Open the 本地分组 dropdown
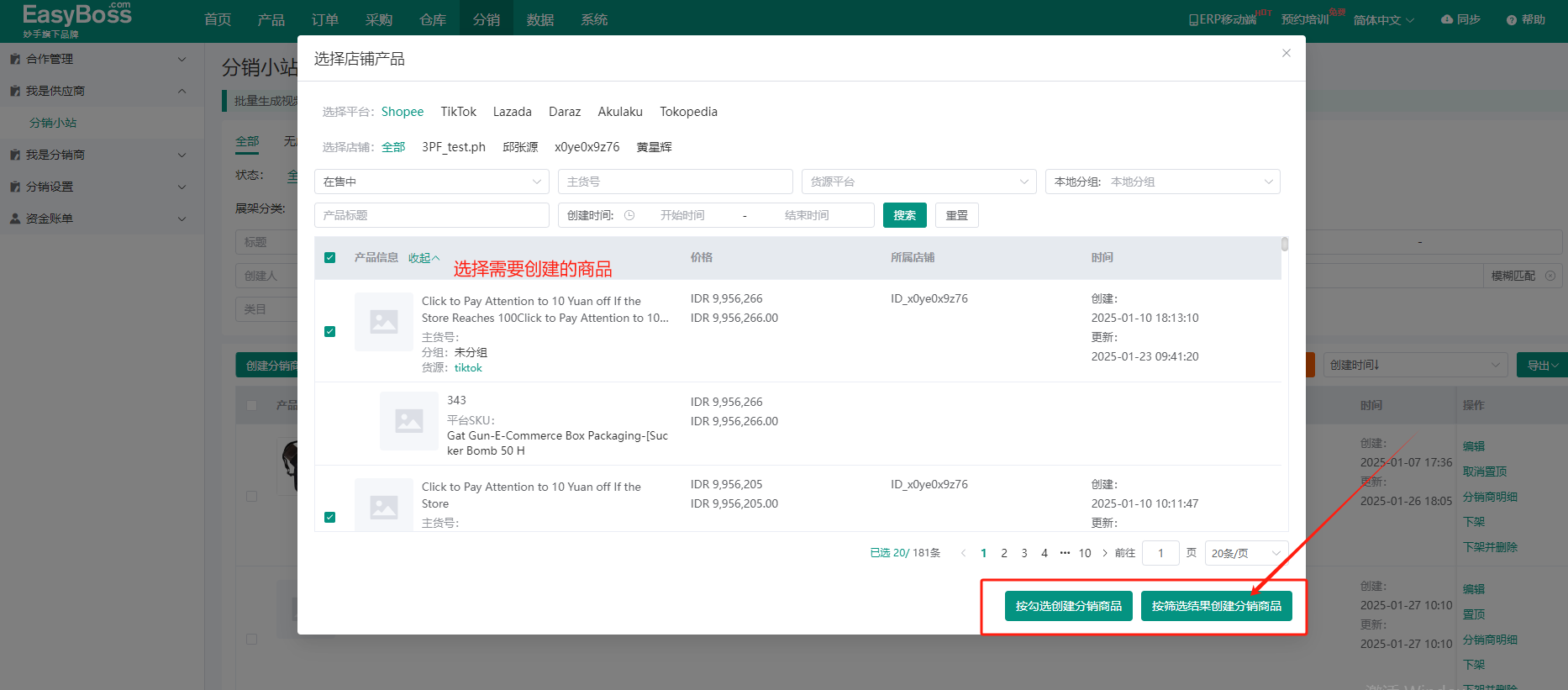 [x=1163, y=182]
